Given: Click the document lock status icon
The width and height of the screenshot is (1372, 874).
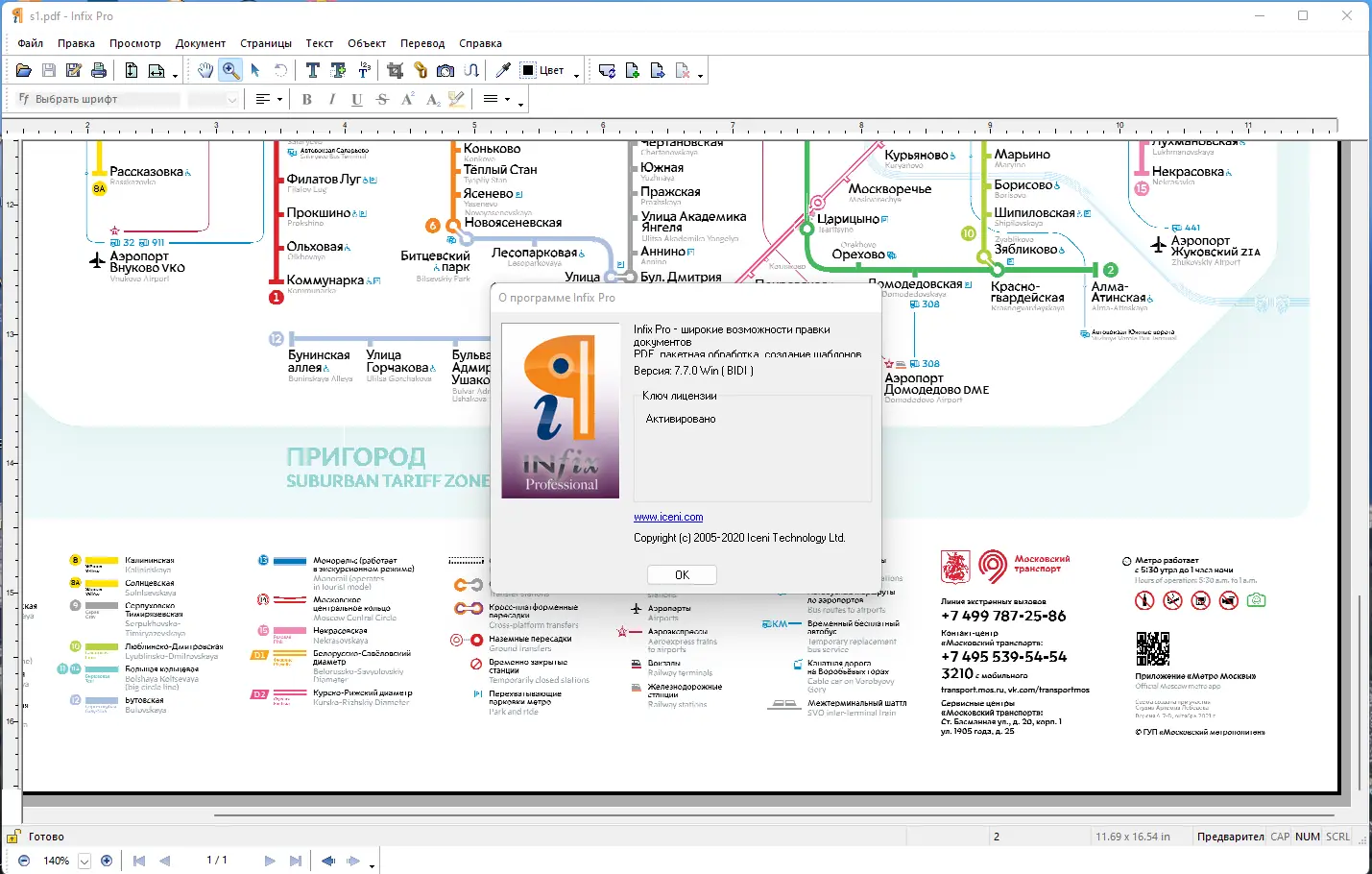Looking at the screenshot, I should click(x=12, y=837).
